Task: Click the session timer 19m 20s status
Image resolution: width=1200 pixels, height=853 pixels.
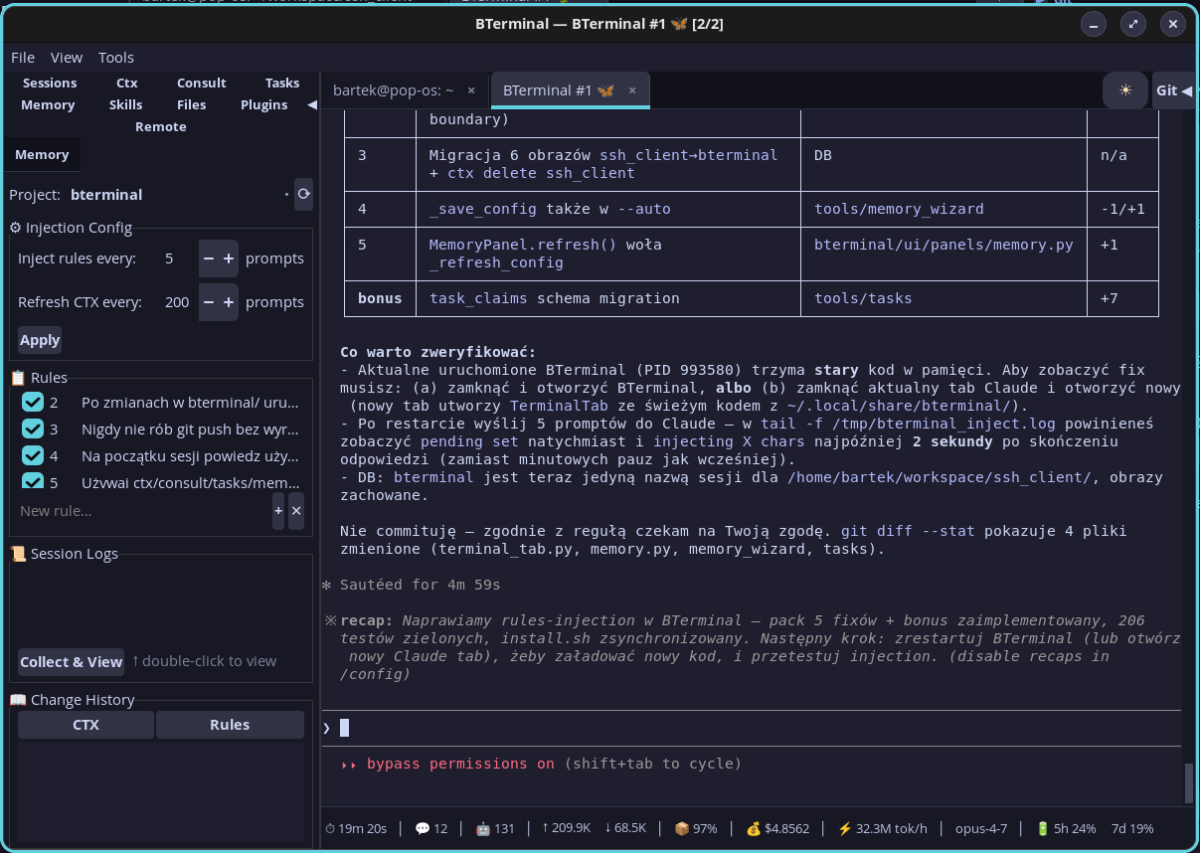Action: coord(356,829)
